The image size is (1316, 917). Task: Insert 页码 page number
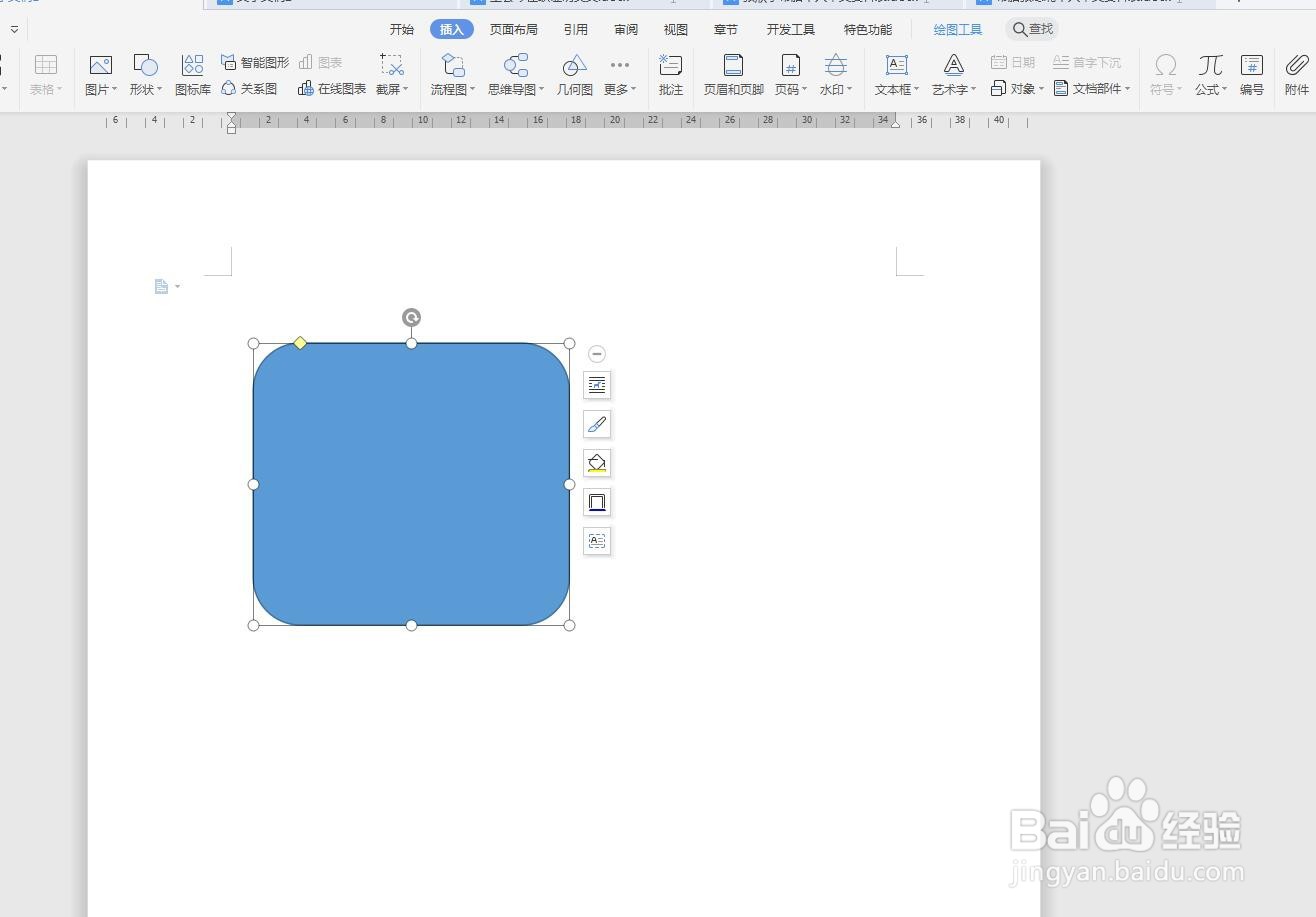click(790, 66)
